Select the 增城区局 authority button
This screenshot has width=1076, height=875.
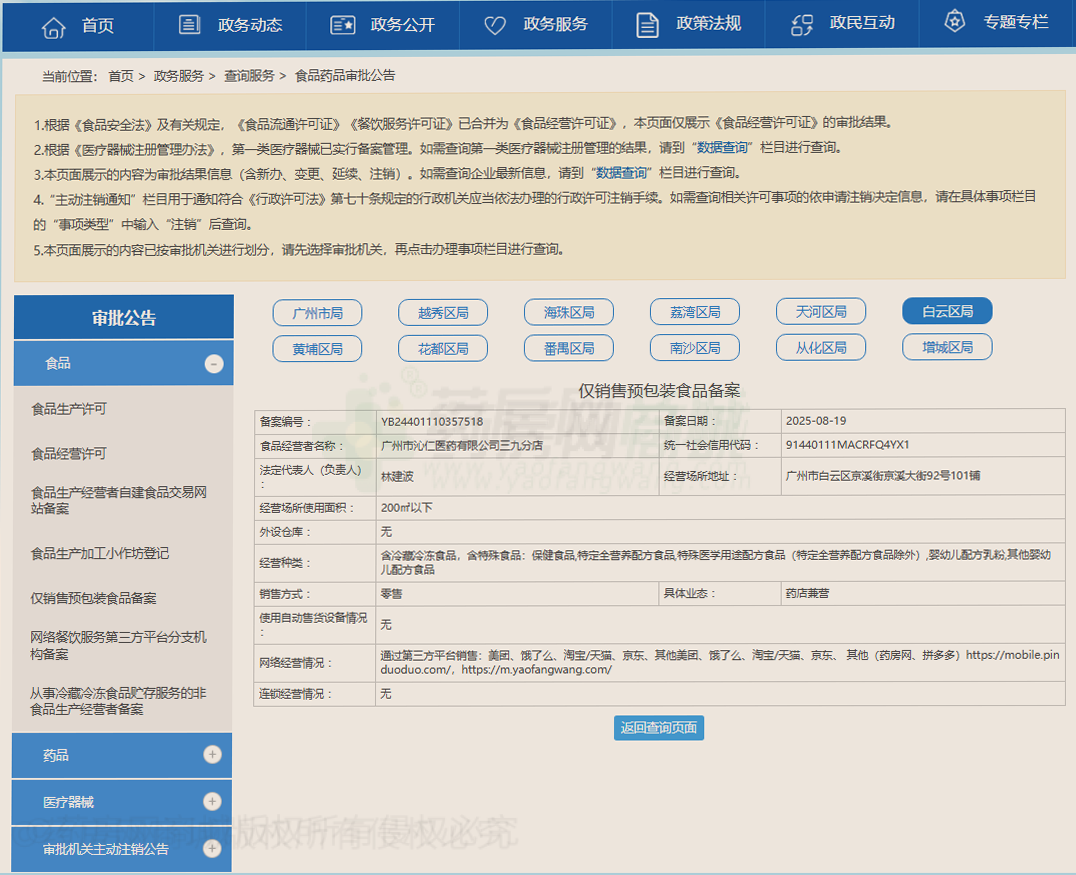pos(947,348)
